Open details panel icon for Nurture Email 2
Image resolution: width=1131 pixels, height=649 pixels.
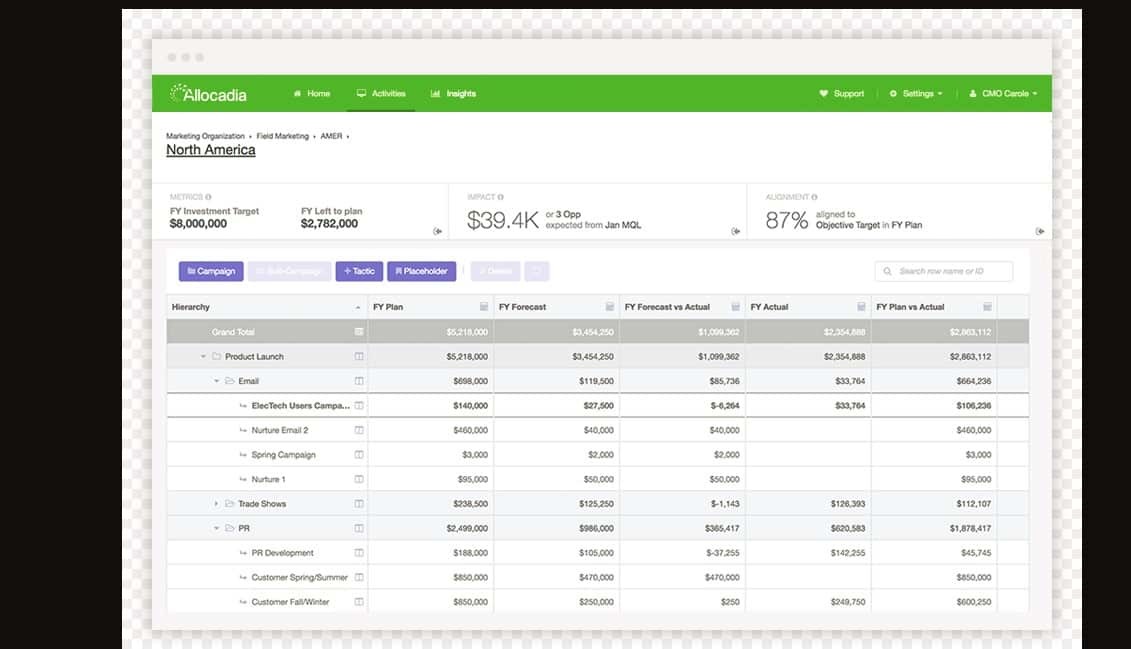pyautogui.click(x=359, y=430)
